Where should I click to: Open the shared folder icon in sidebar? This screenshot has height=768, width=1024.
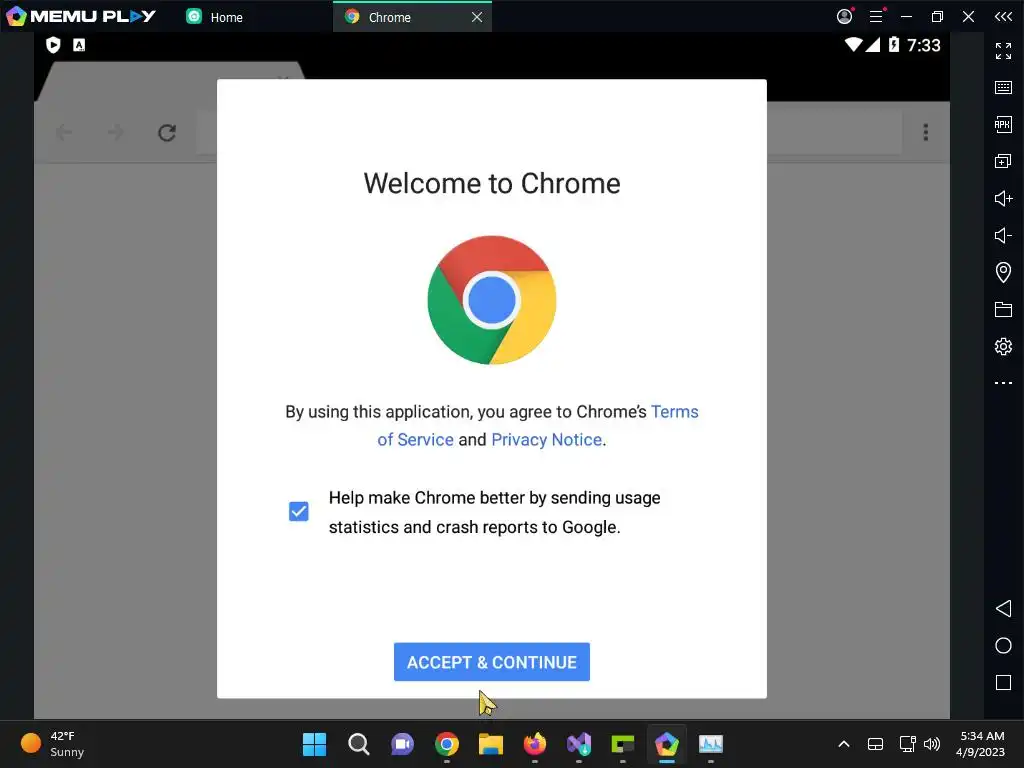point(1003,310)
